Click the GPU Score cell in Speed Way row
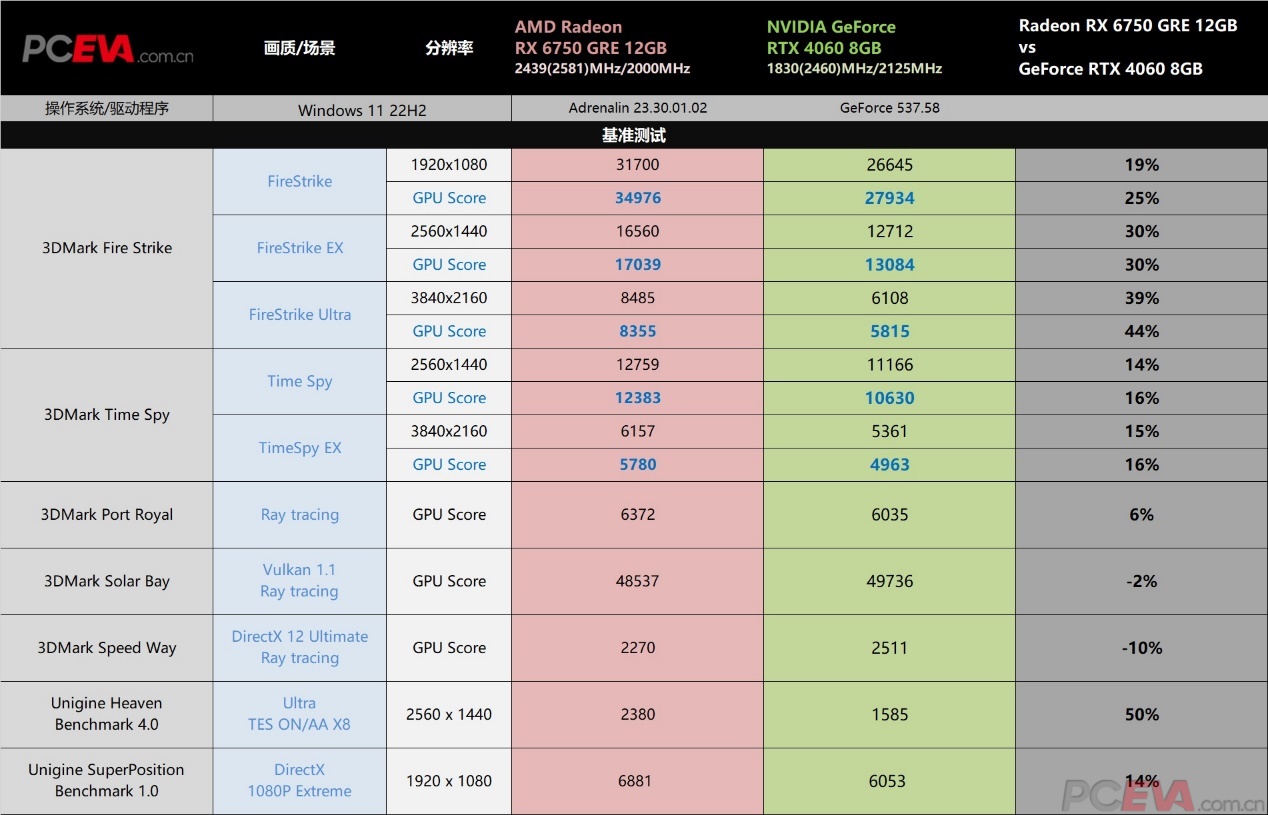Image resolution: width=1268 pixels, height=815 pixels. pos(449,648)
